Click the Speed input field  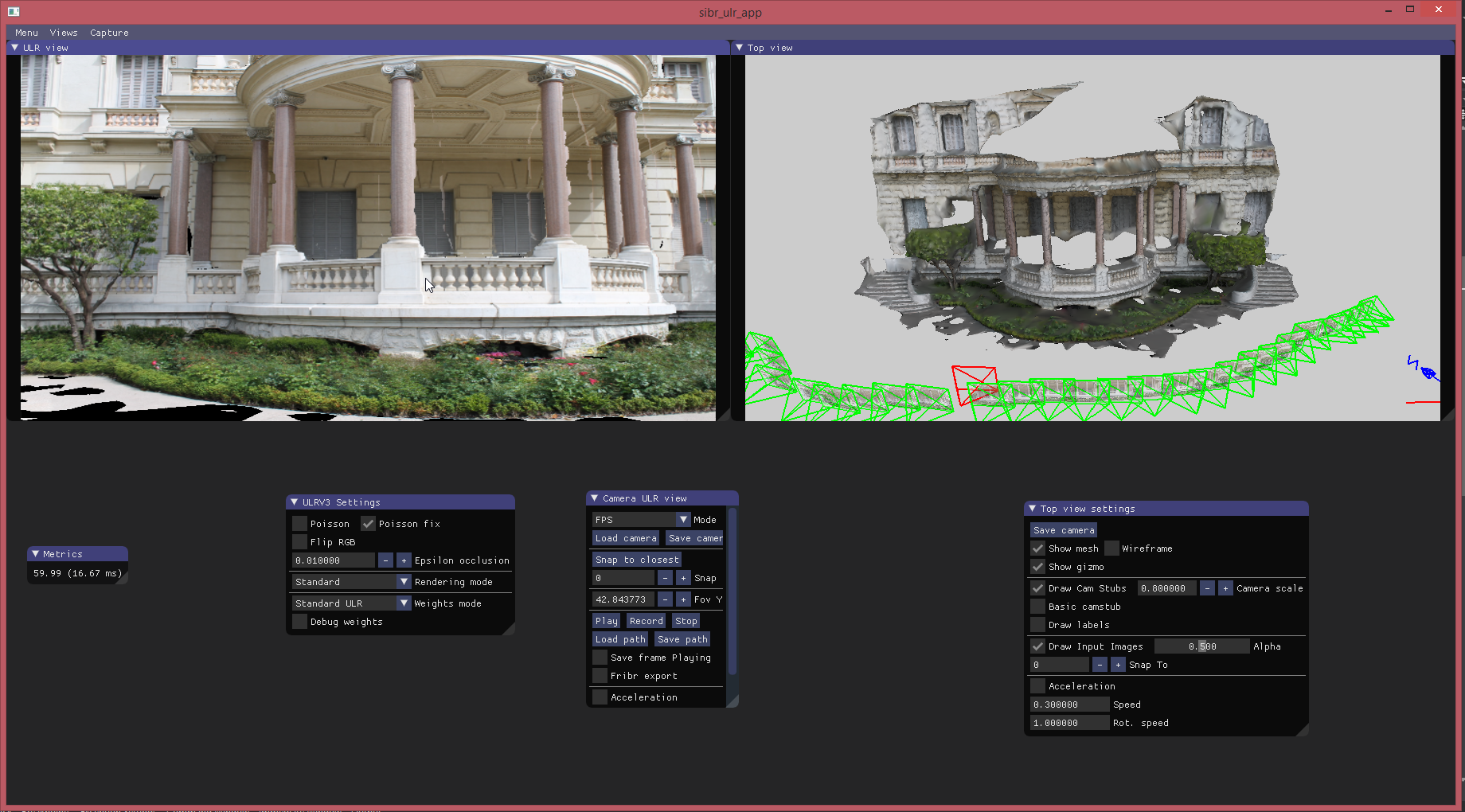tap(1068, 705)
